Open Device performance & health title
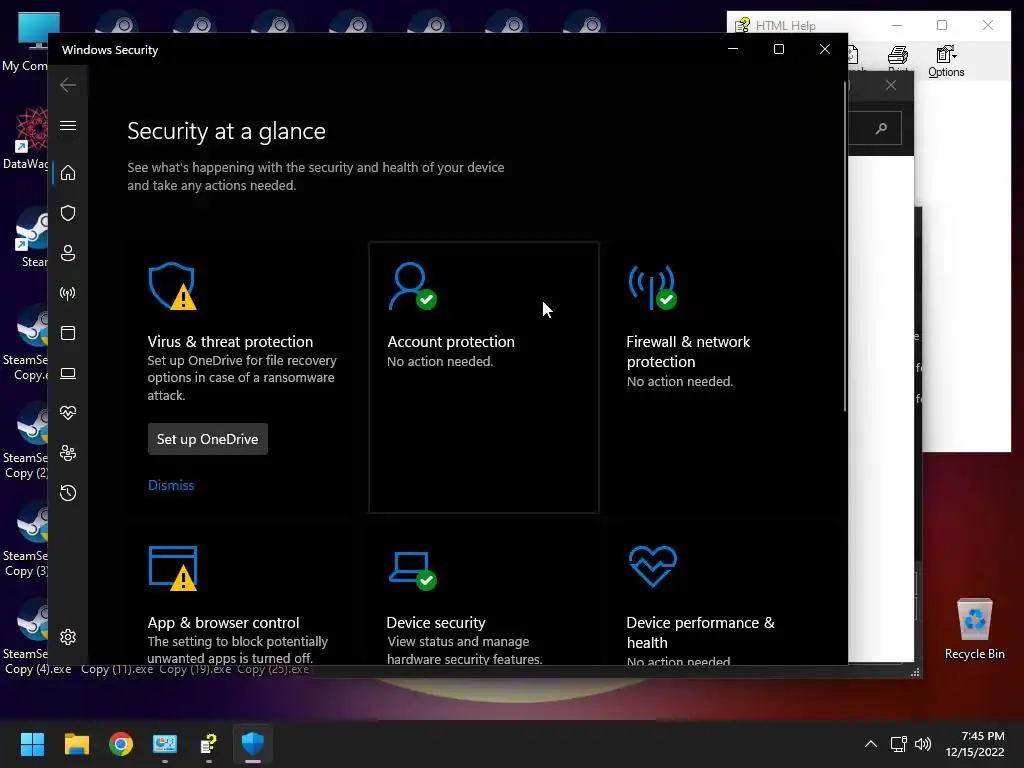 701,632
